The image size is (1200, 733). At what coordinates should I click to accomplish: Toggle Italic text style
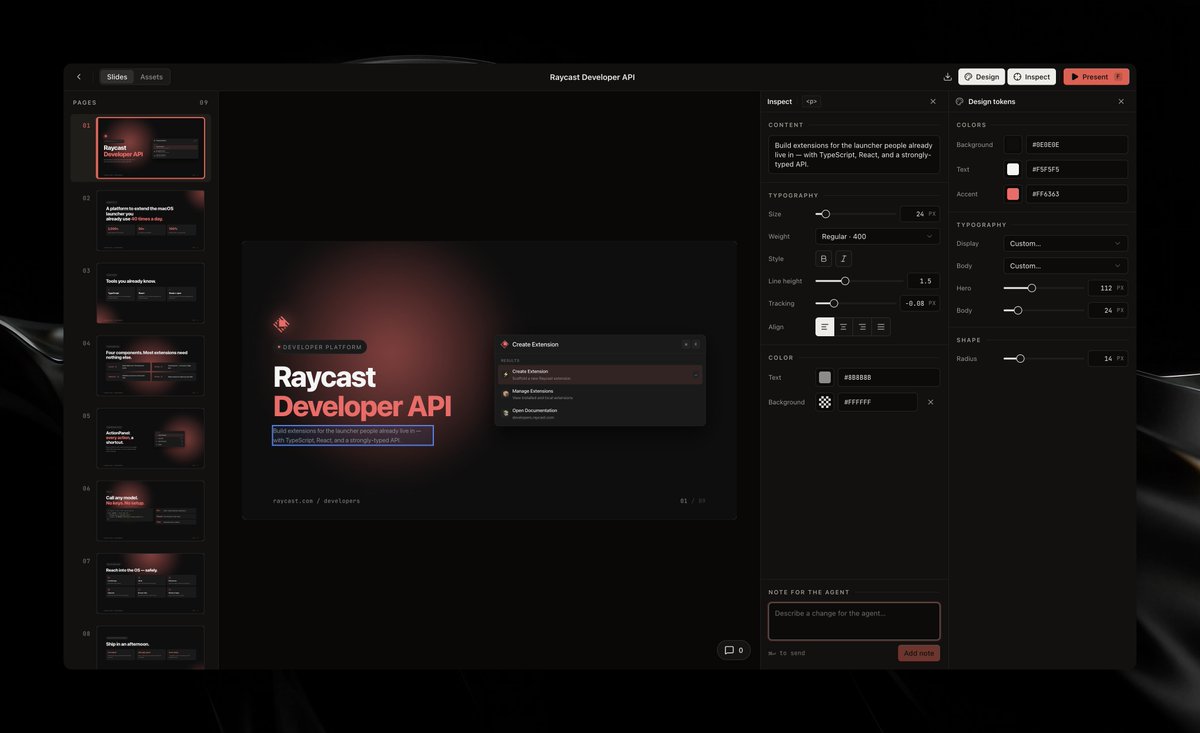[x=844, y=259]
